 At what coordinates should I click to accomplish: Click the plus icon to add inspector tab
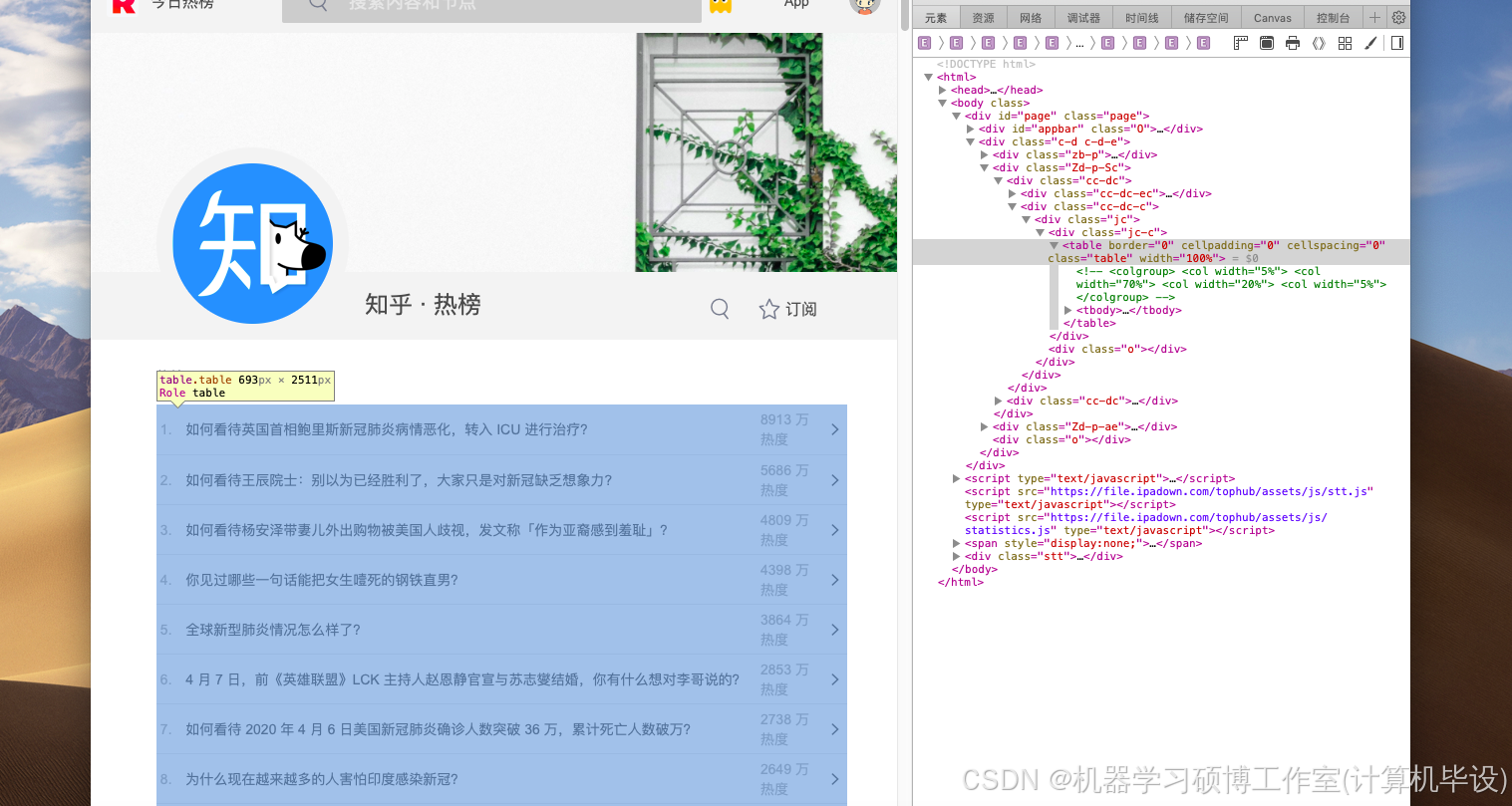[1374, 17]
